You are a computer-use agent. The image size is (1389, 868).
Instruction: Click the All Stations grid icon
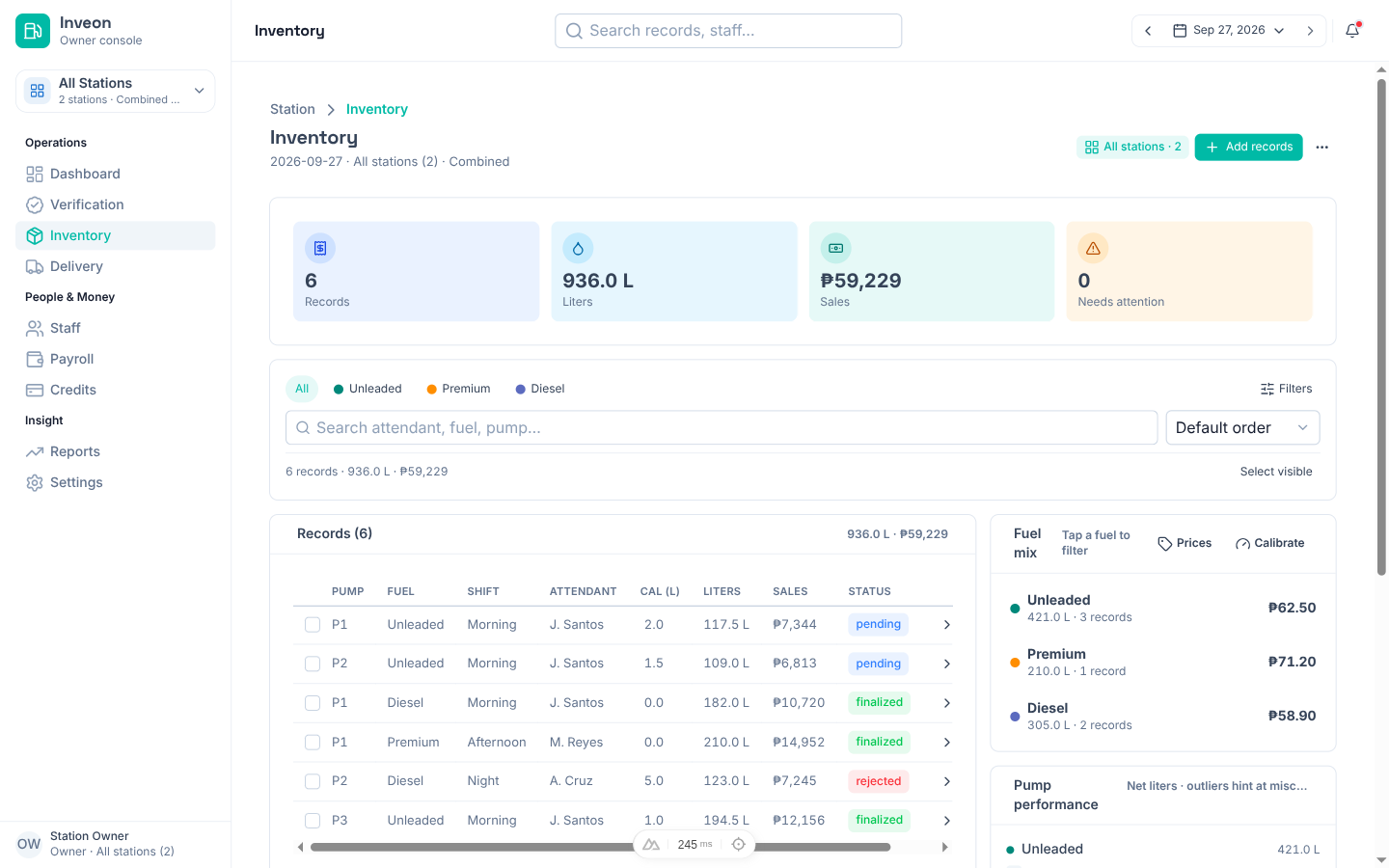pyautogui.click(x=38, y=91)
